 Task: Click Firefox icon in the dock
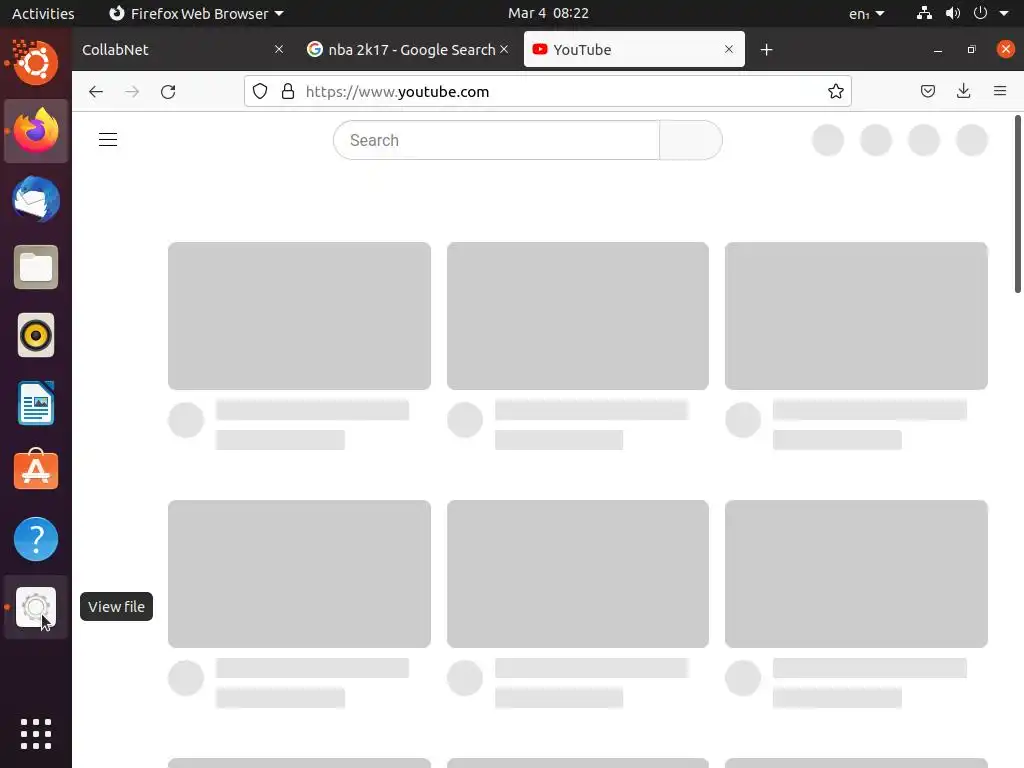(x=36, y=131)
